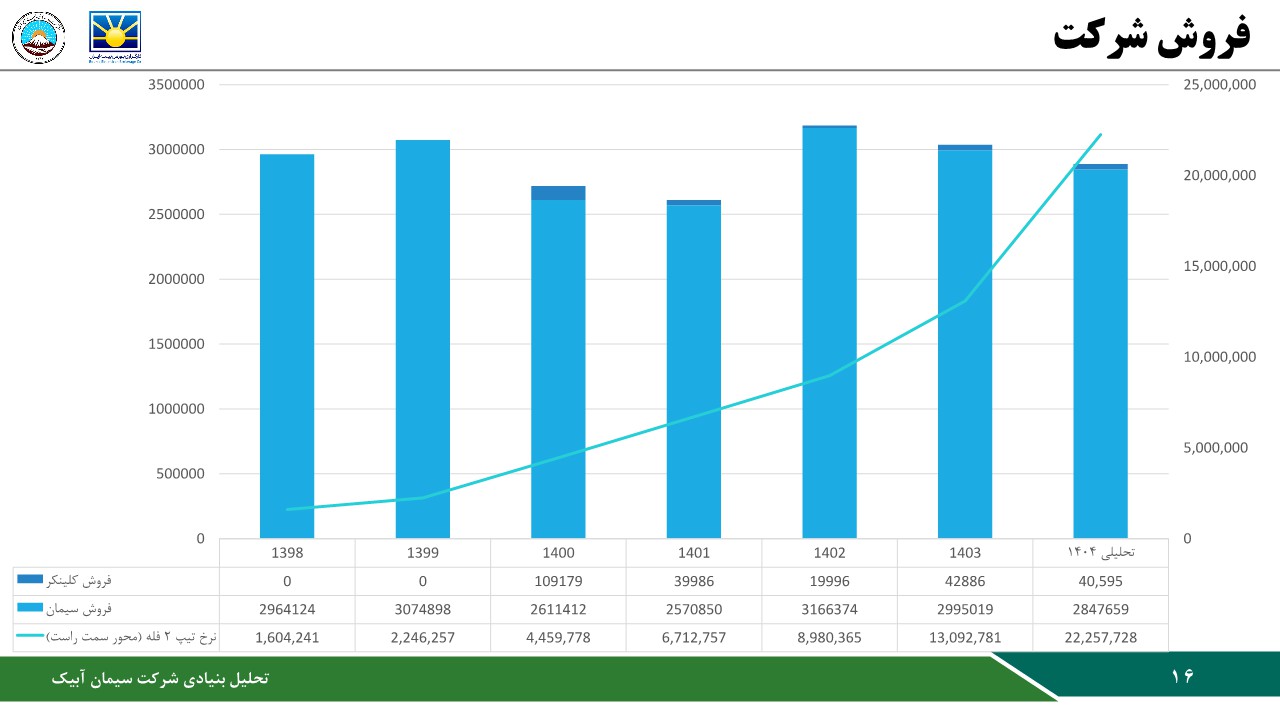Click the 1398 bar in the chart
1280x720 pixels.
click(287, 345)
